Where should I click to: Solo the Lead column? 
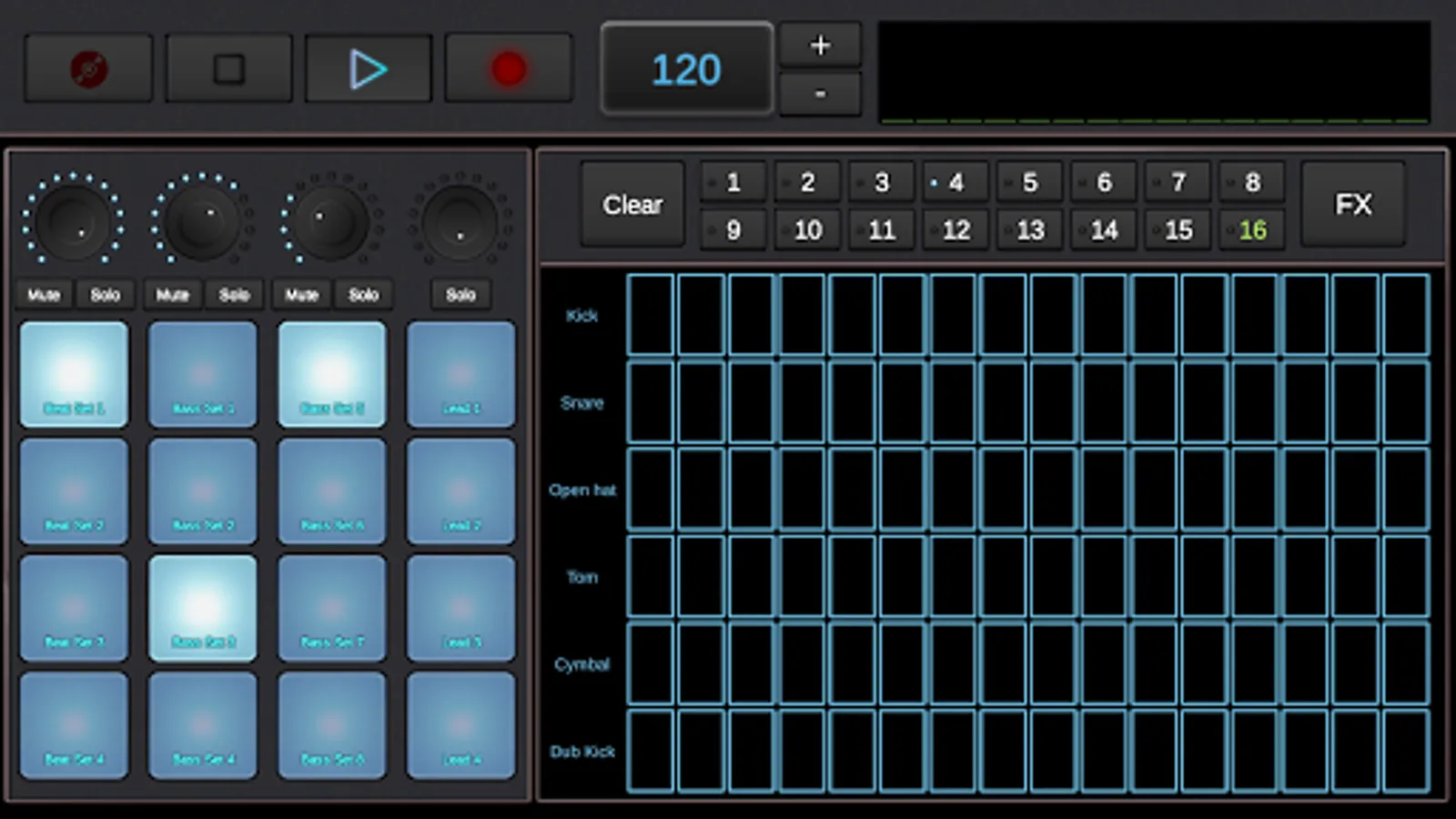click(x=460, y=294)
